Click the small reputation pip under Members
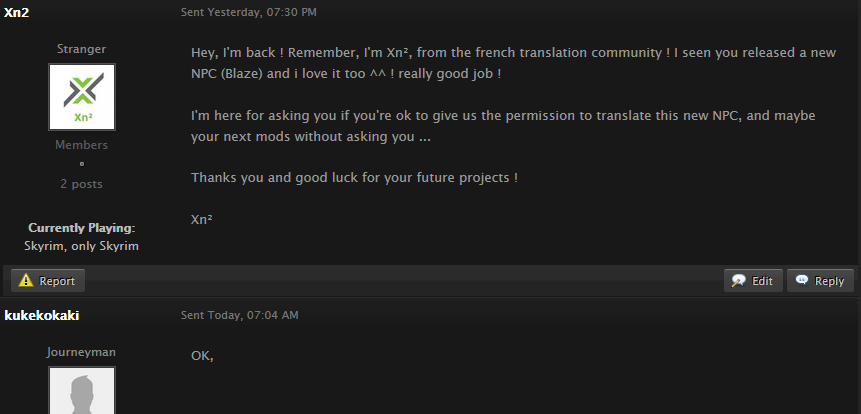This screenshot has width=861, height=414. pos(82,164)
